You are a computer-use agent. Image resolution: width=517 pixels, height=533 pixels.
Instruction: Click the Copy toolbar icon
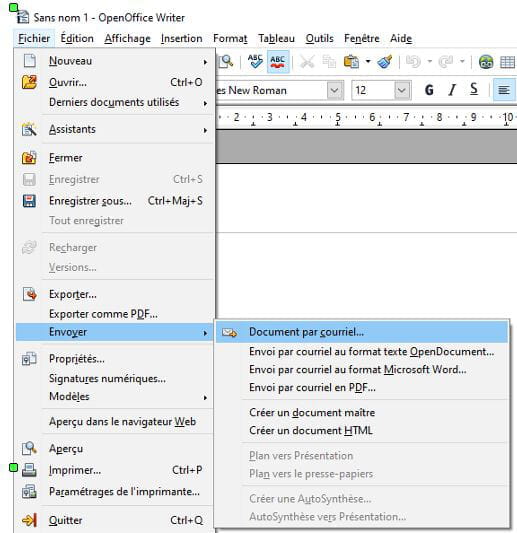pos(329,62)
